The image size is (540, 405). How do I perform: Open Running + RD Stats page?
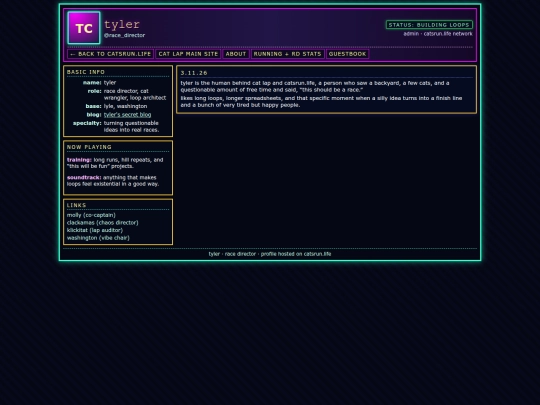(x=288, y=54)
